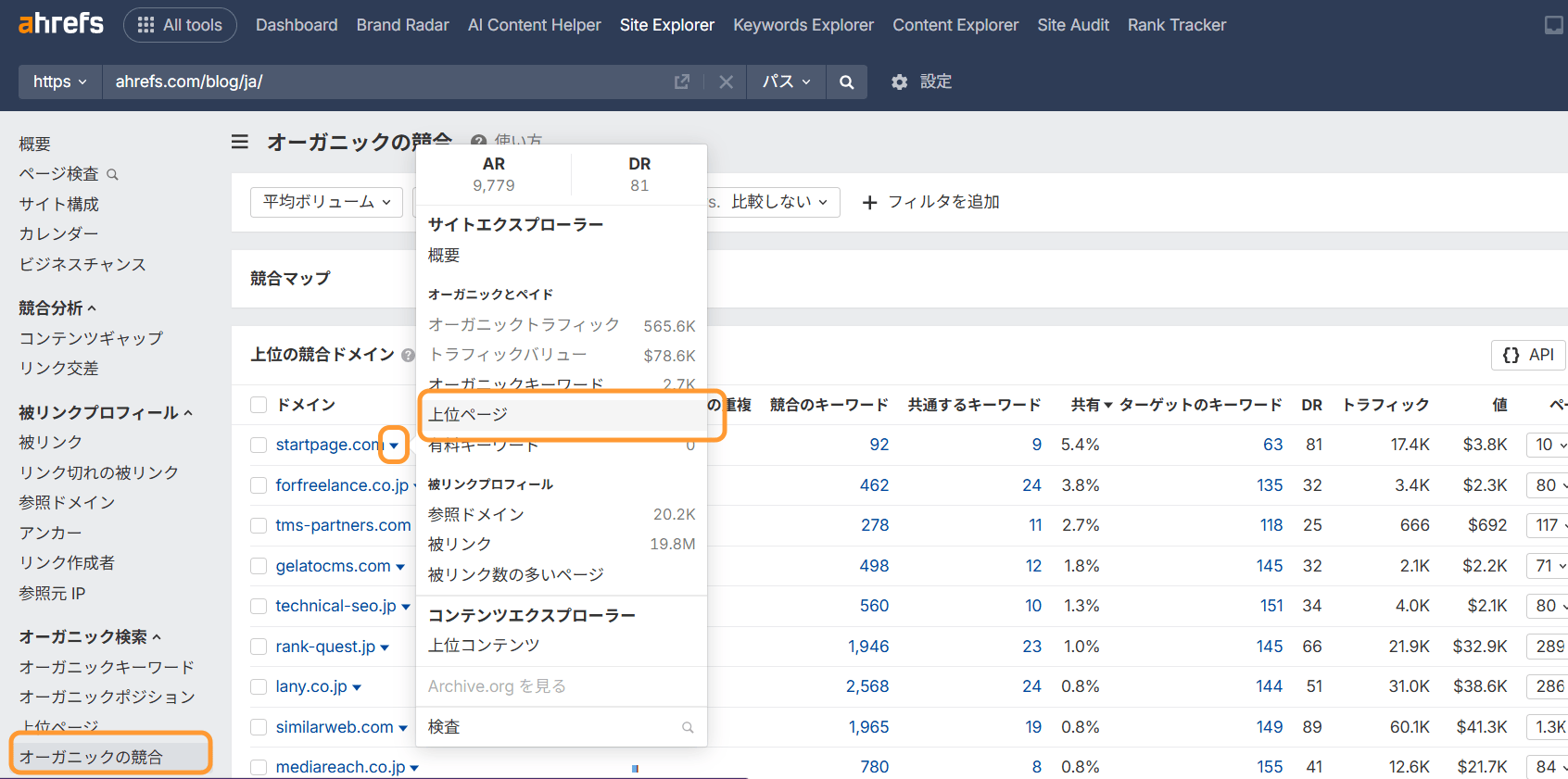The height and width of the screenshot is (779, 1568).
Task: Open Content Explorer in top navigation
Action: 955,25
